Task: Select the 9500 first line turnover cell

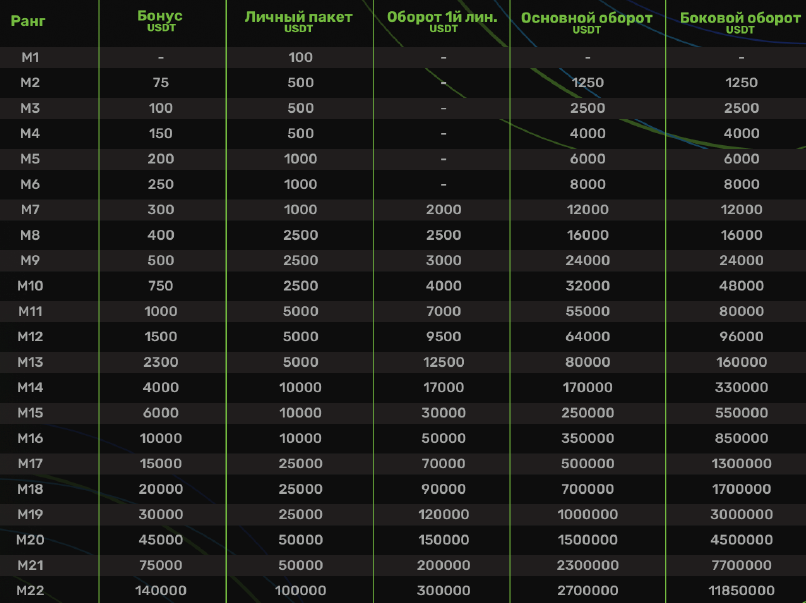Action: tap(443, 337)
